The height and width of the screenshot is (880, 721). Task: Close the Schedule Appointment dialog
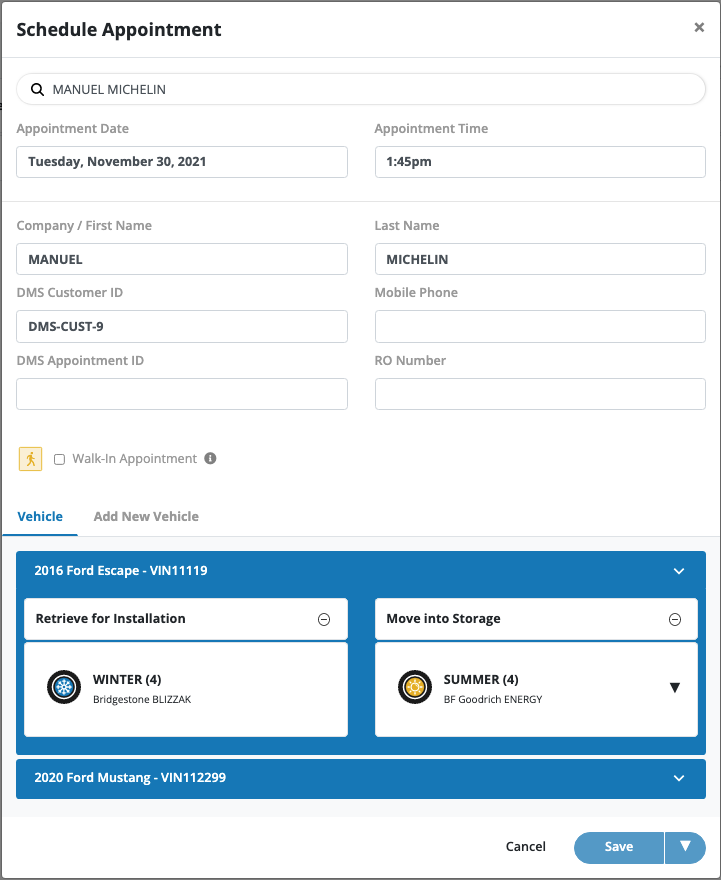point(699,27)
